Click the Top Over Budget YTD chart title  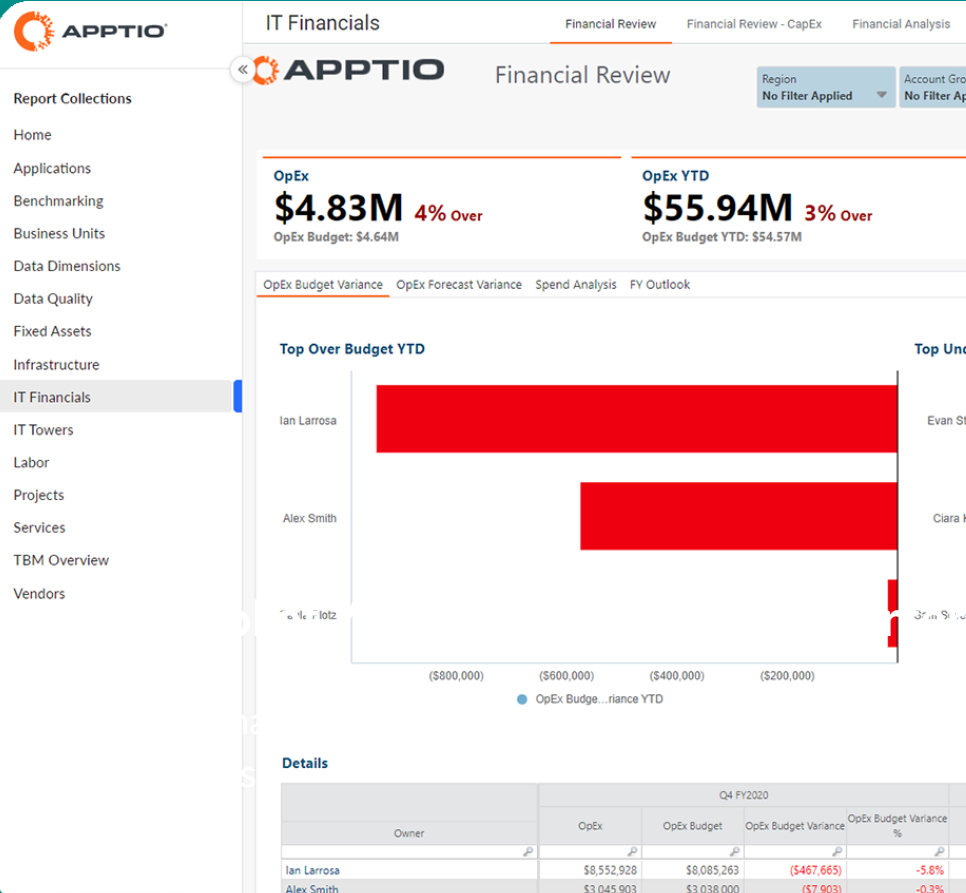click(352, 349)
